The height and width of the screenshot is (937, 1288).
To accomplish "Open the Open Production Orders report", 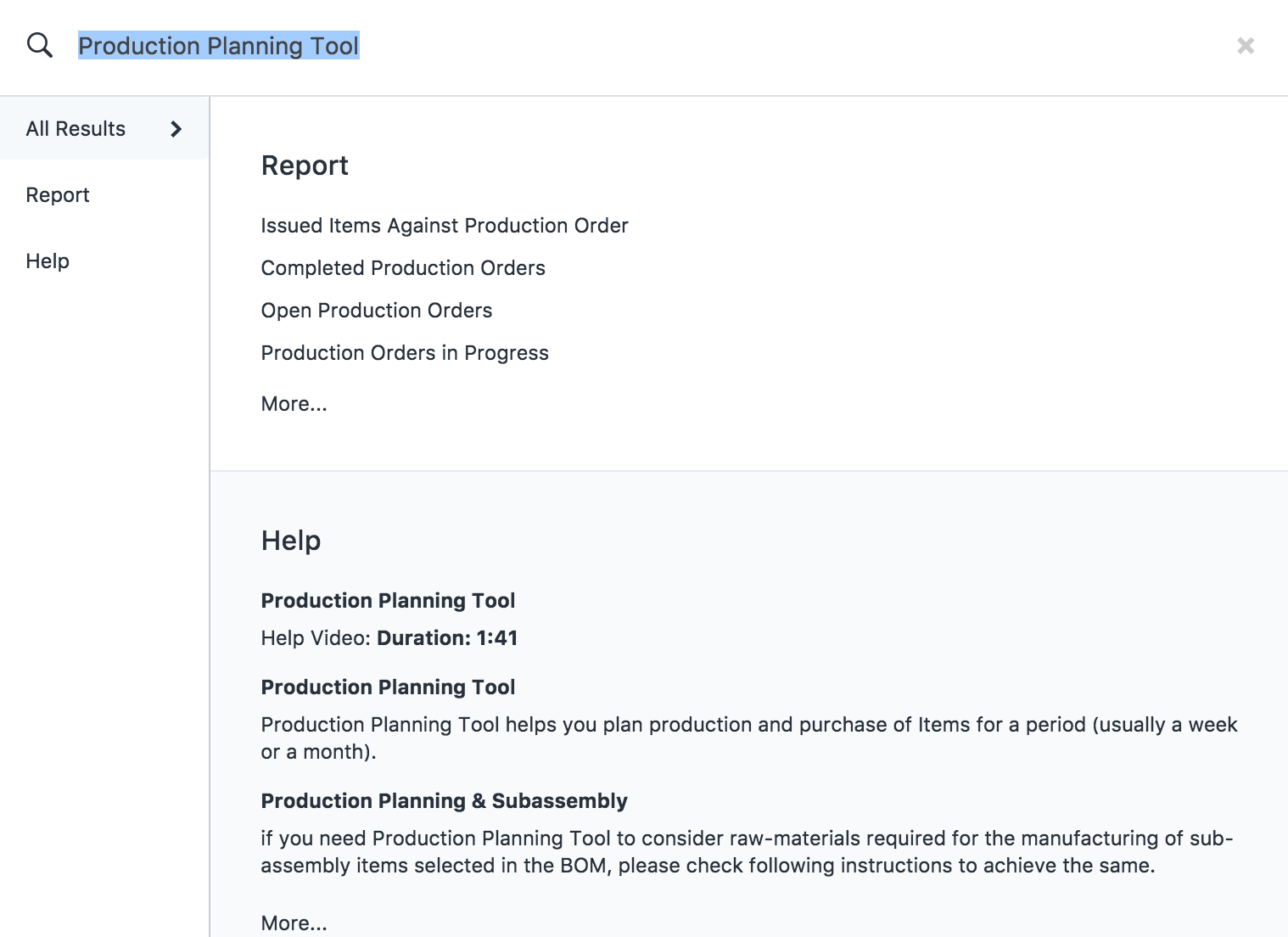I will (x=377, y=311).
